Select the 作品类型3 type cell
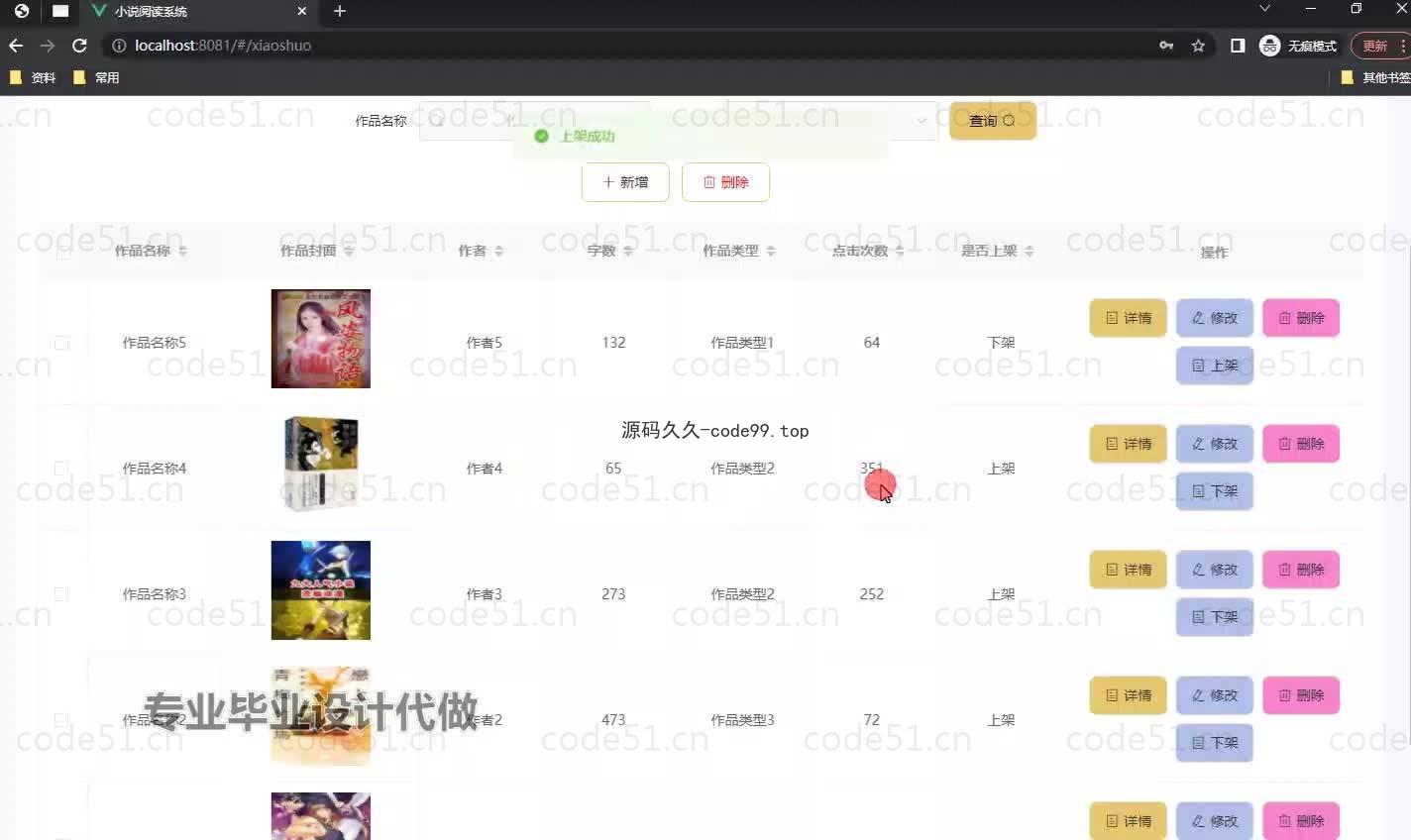 [x=742, y=720]
